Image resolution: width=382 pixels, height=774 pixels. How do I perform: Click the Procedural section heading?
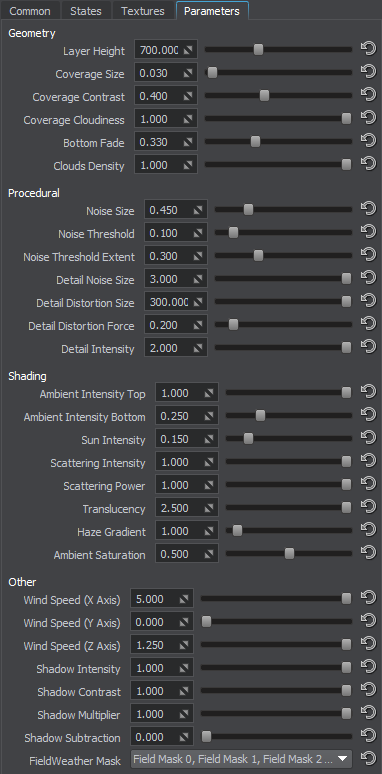[34, 193]
